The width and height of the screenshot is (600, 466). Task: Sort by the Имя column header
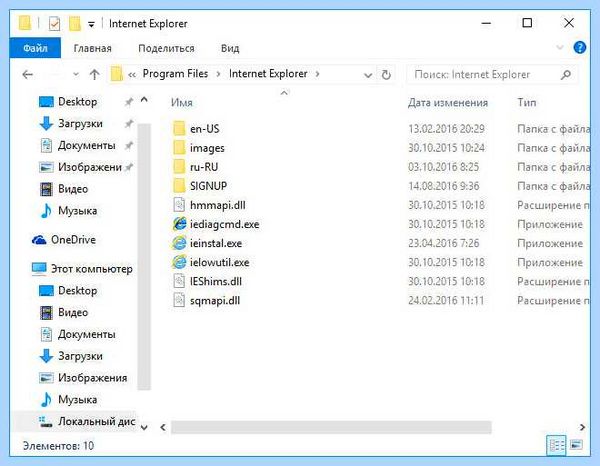coord(182,103)
